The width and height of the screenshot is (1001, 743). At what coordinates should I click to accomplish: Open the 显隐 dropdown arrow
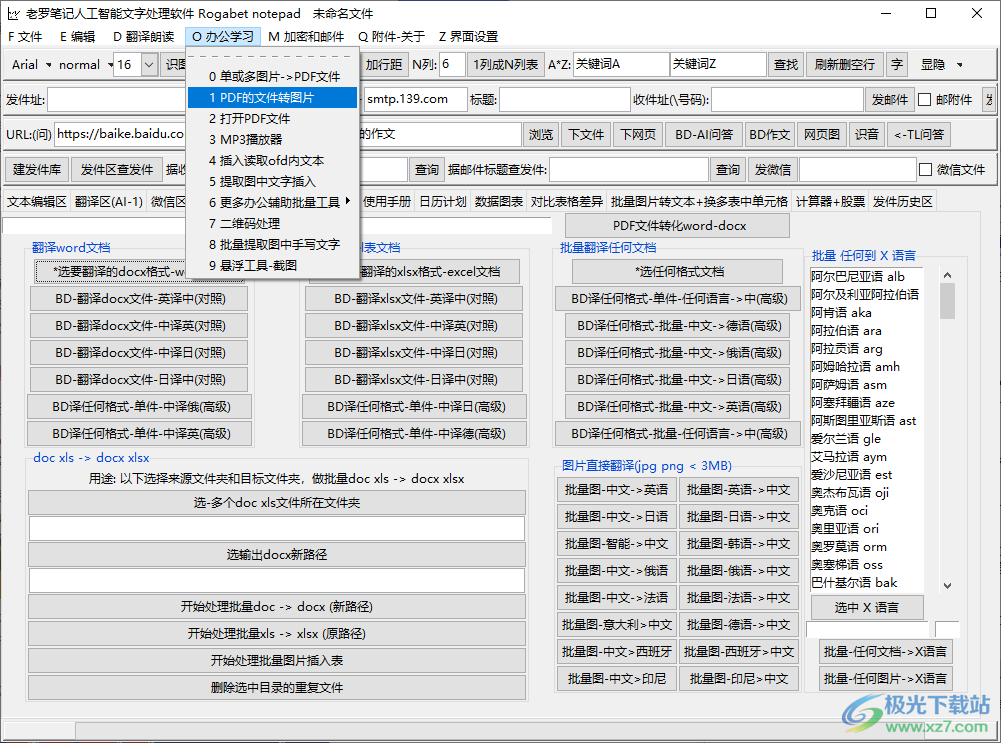960,65
